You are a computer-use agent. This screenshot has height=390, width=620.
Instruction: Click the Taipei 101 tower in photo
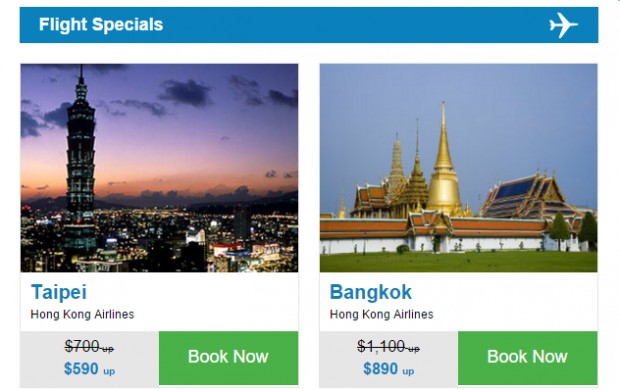(80, 166)
